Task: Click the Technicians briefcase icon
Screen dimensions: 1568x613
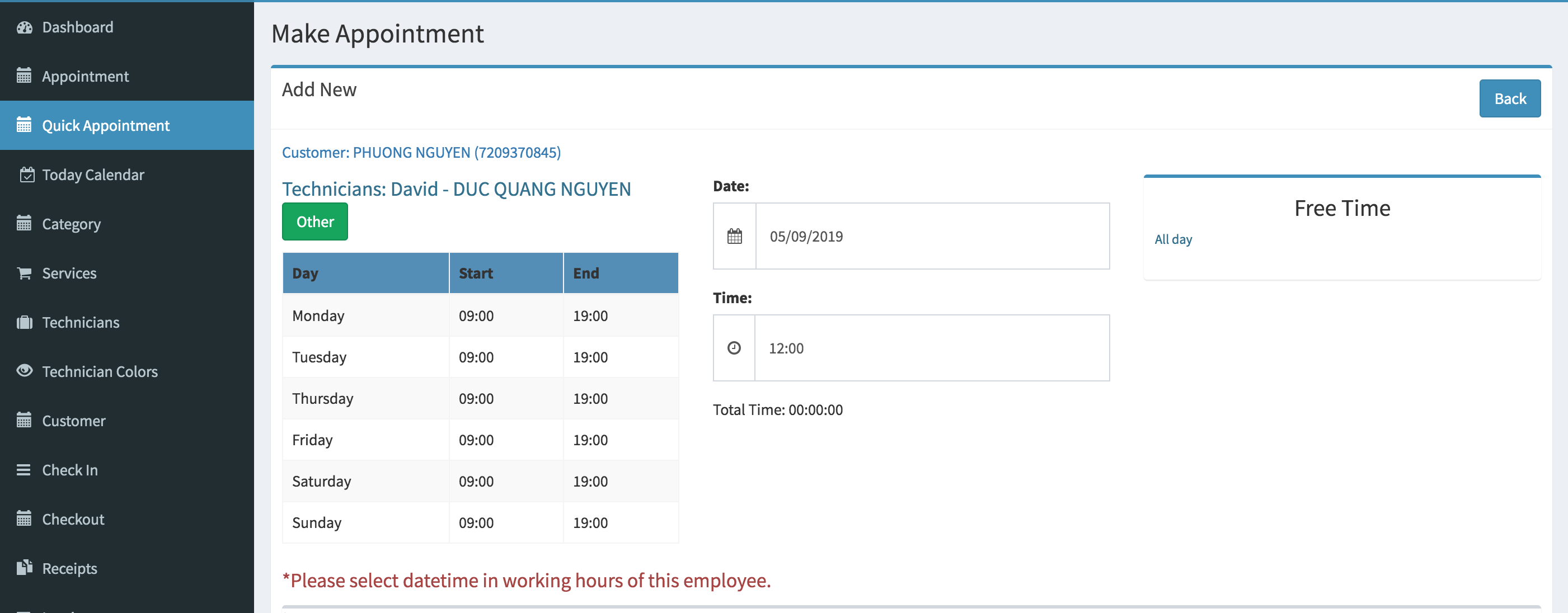Action: click(x=24, y=322)
